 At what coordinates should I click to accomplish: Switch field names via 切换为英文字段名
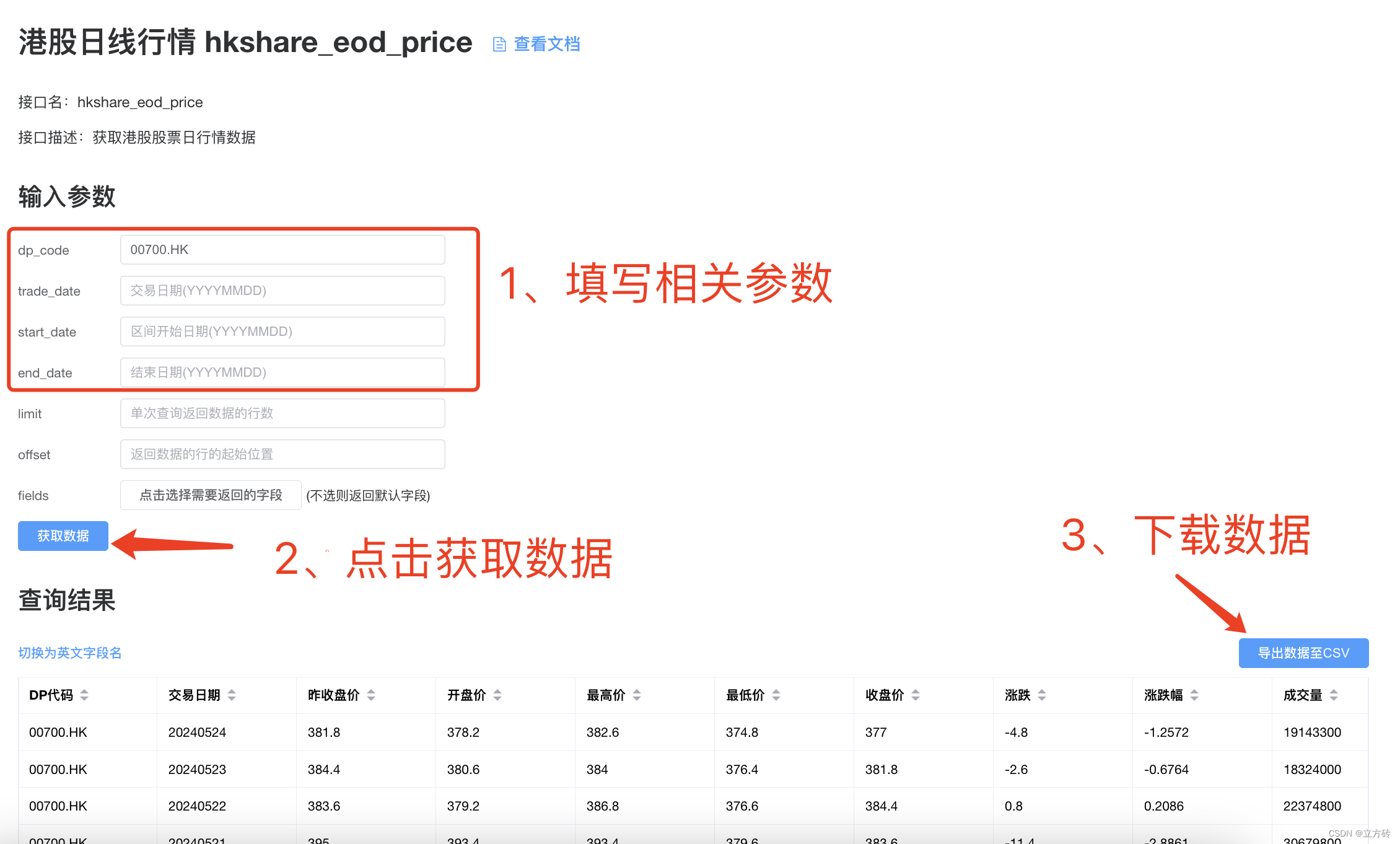point(70,653)
